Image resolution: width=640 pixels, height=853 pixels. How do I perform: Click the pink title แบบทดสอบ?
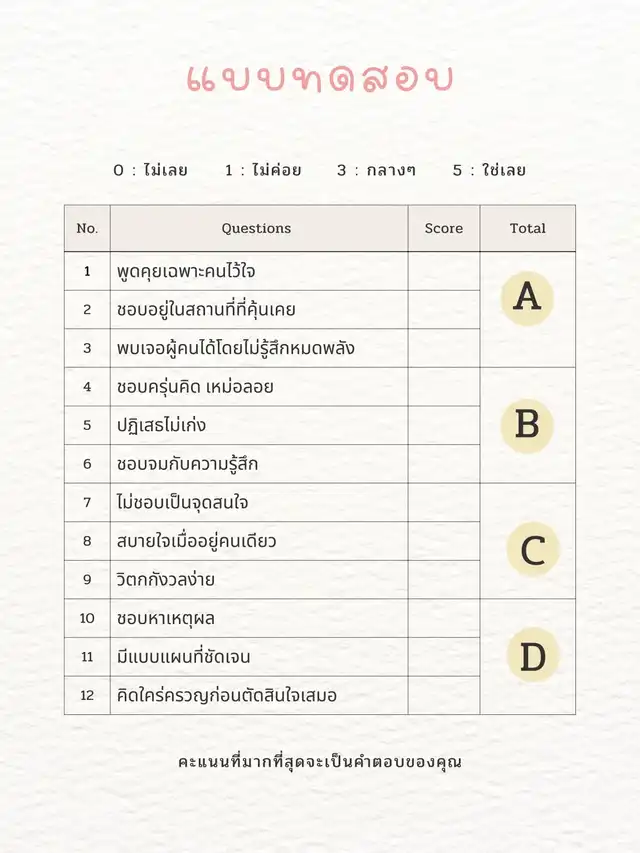320,78
